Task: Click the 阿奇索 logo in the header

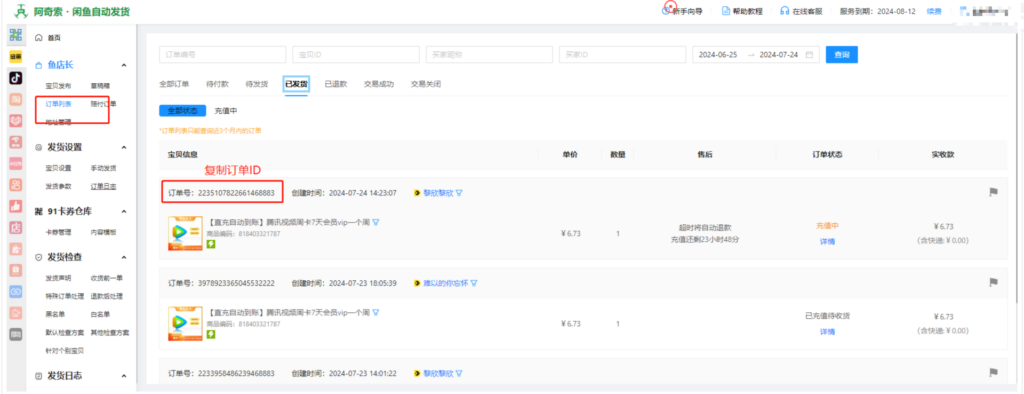Action: point(22,12)
